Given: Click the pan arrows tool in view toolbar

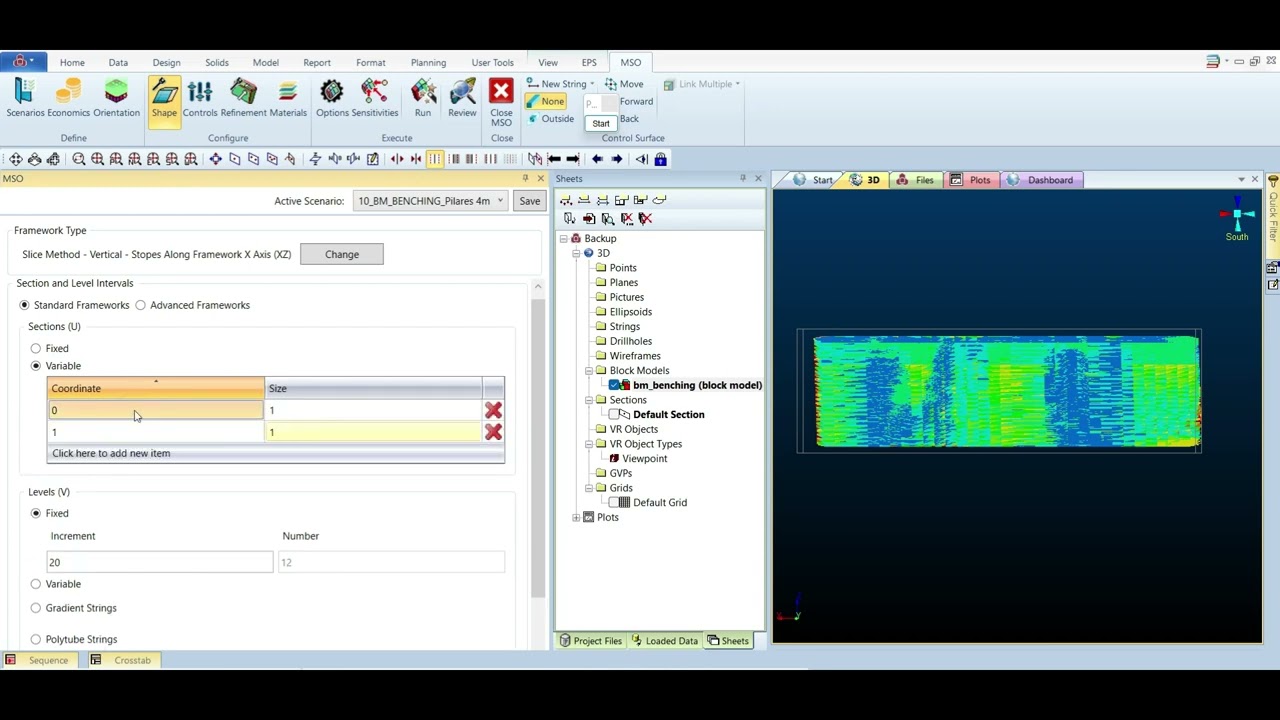Looking at the screenshot, I should point(15,159).
